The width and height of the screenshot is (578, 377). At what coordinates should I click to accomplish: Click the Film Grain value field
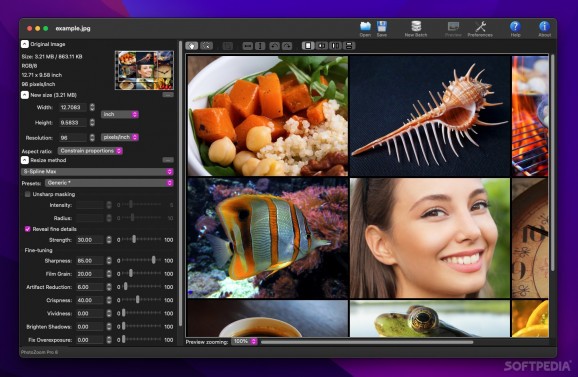point(90,274)
